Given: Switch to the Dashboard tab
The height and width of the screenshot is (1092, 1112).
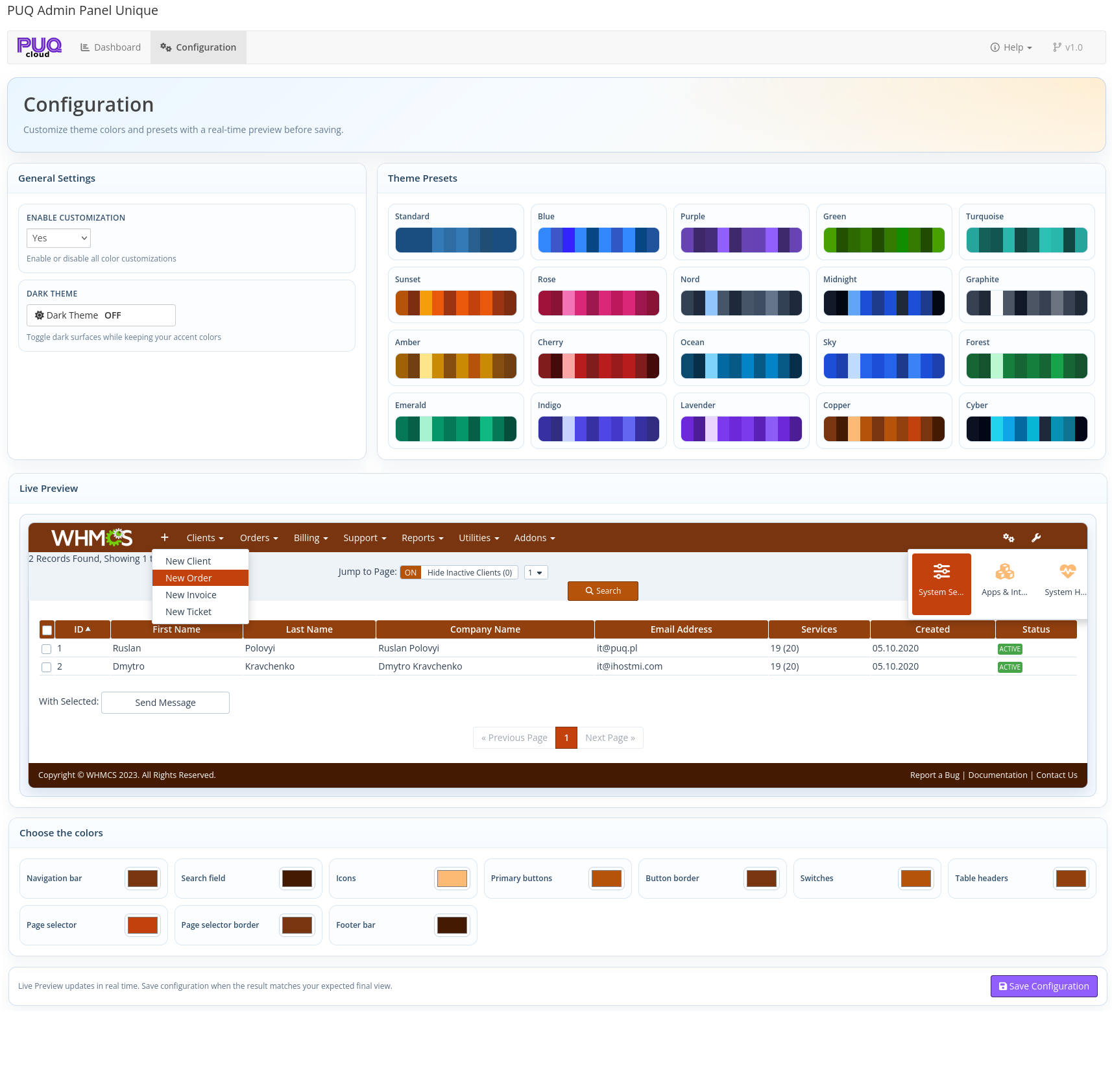Looking at the screenshot, I should pyautogui.click(x=110, y=47).
